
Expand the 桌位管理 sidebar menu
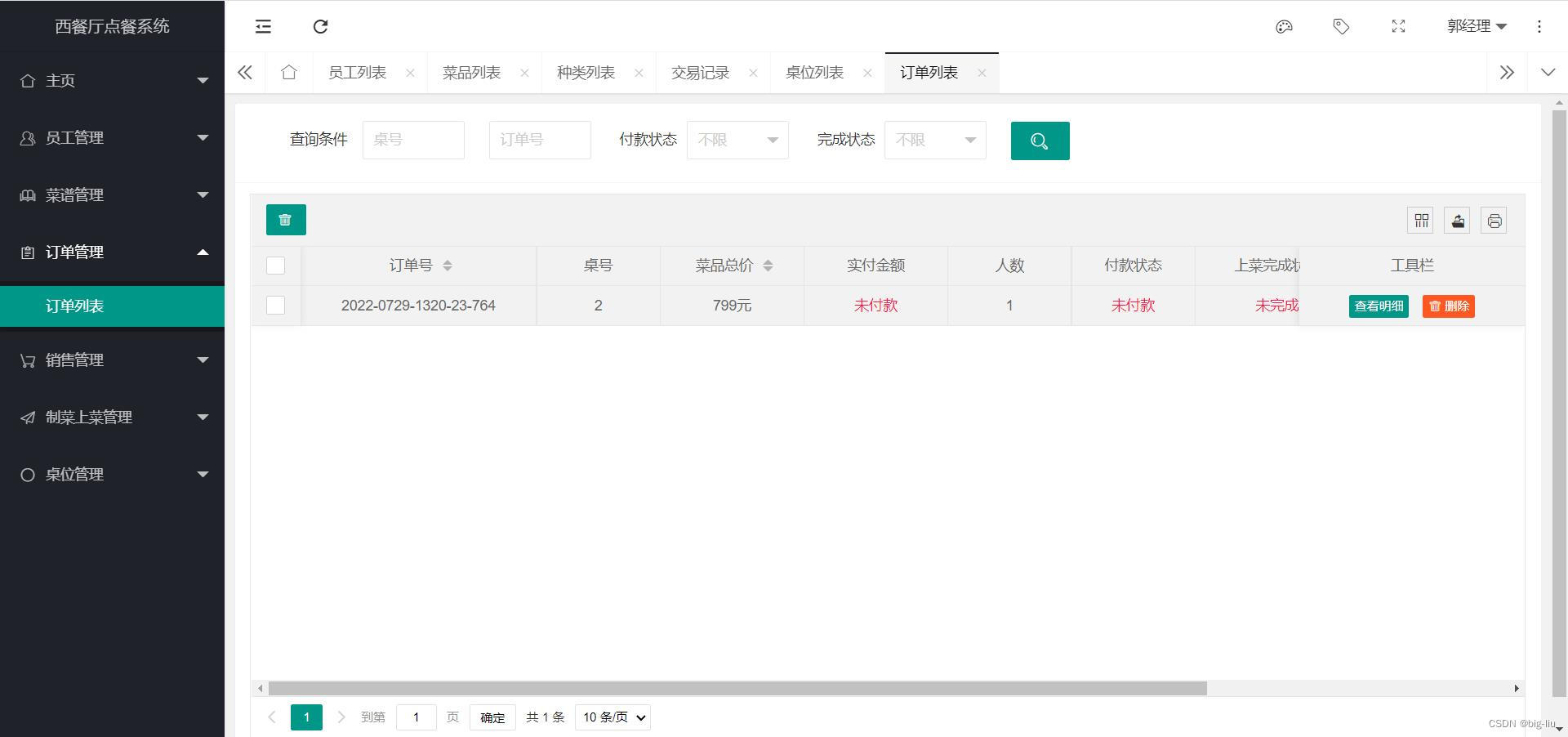coord(112,474)
